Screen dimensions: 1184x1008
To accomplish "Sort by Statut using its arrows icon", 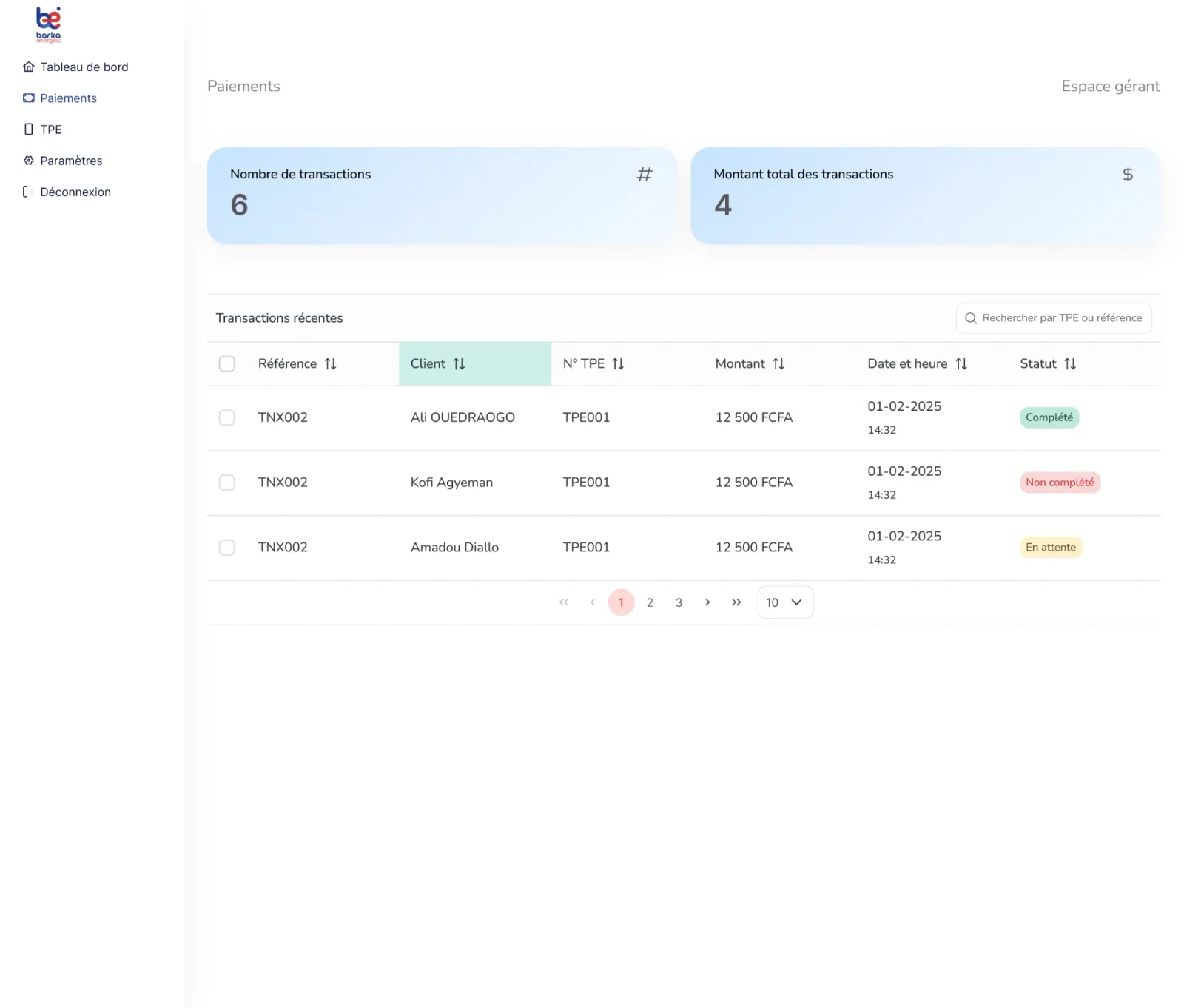I will tap(1070, 364).
